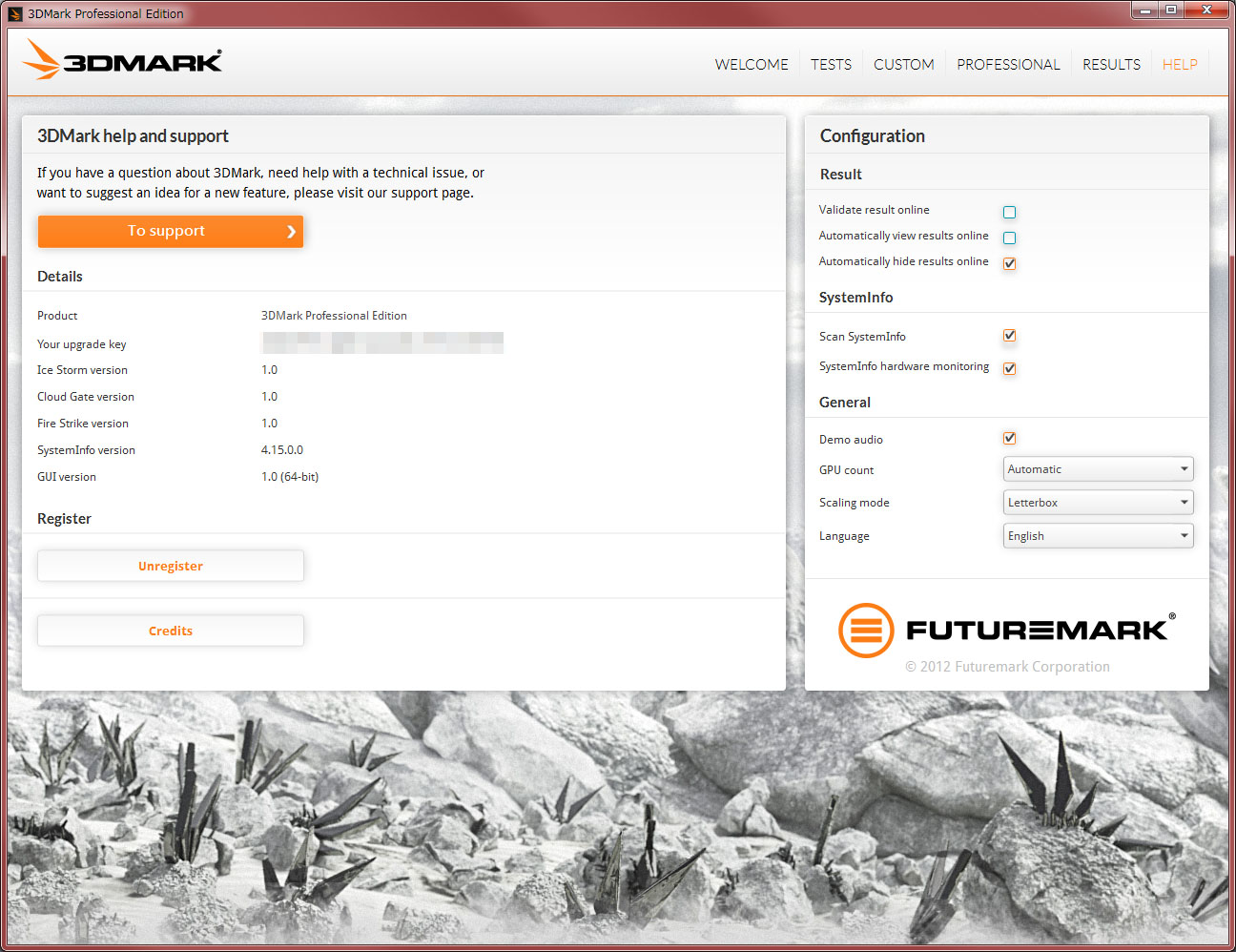
Task: Open the Language dropdown
Action: pos(1098,536)
